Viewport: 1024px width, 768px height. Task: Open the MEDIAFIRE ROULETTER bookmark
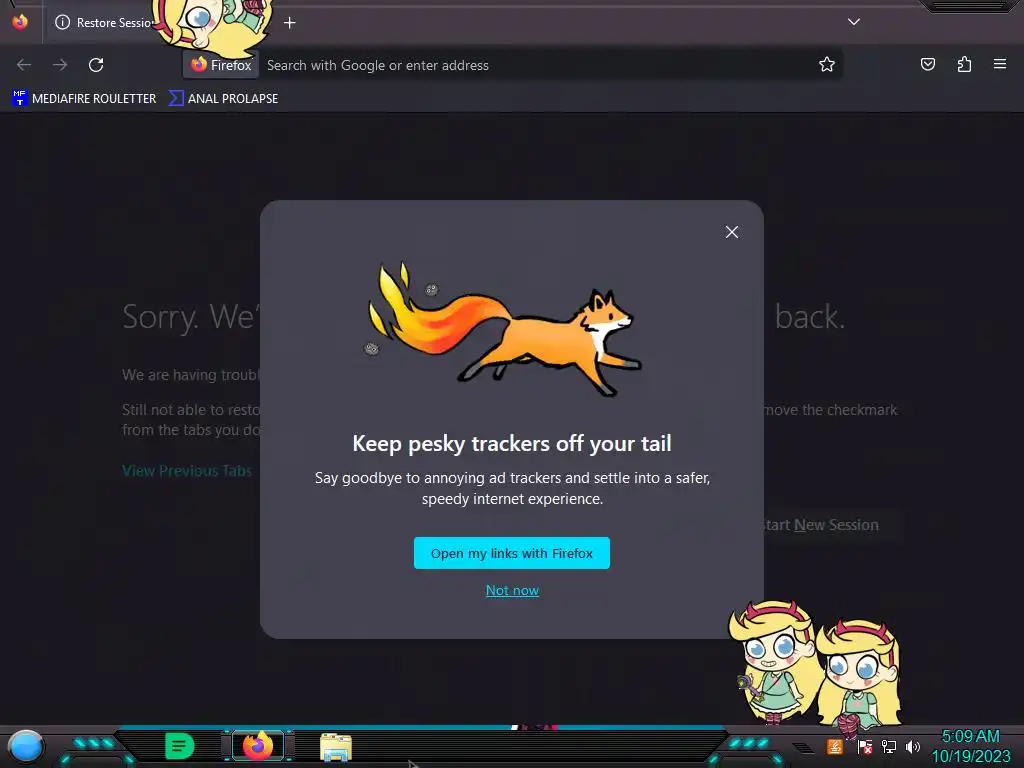coord(84,99)
